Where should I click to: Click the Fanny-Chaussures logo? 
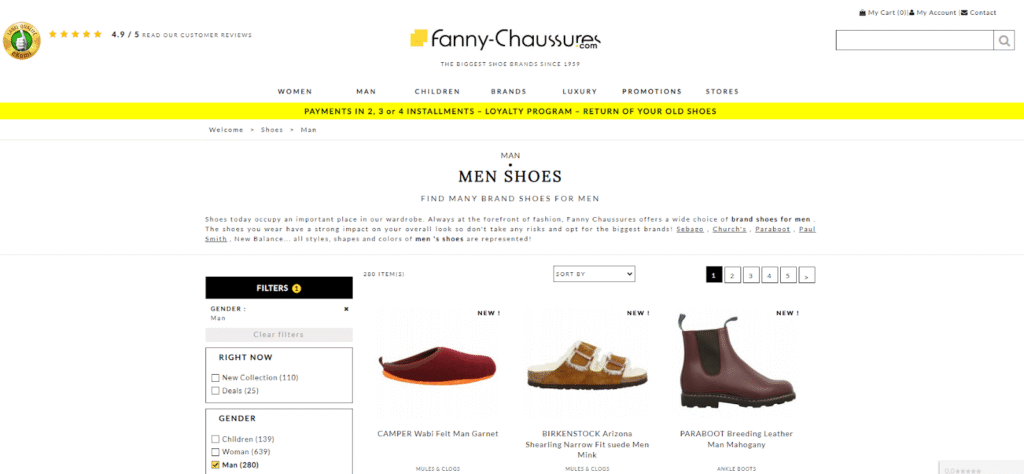[x=505, y=40]
